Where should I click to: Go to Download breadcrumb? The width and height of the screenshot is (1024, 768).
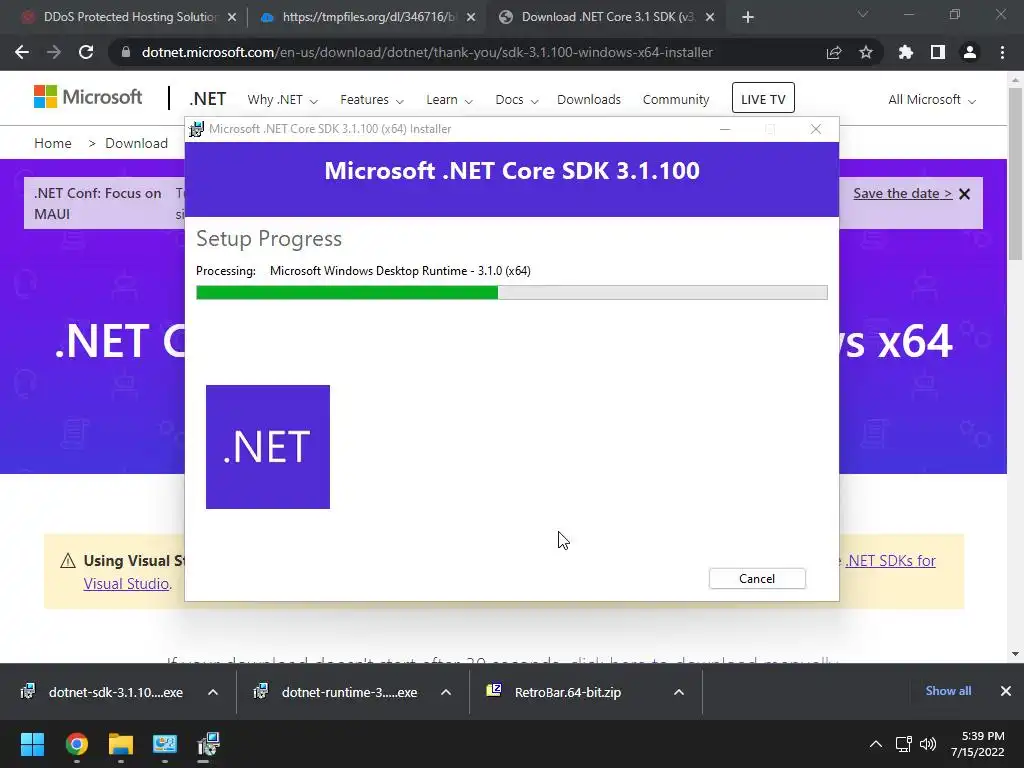136,144
